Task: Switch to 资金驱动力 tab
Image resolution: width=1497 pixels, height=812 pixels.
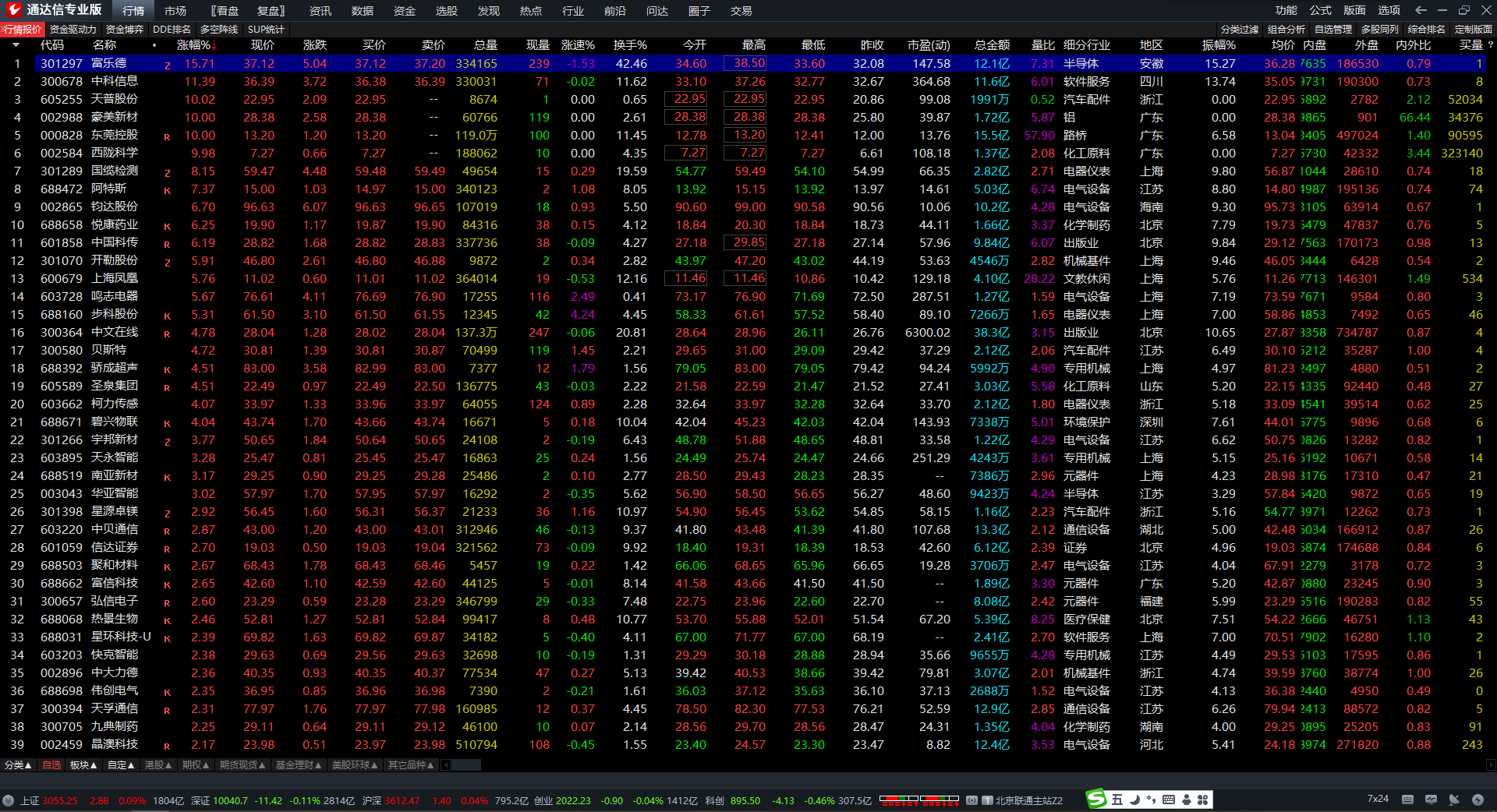Action: click(x=73, y=30)
